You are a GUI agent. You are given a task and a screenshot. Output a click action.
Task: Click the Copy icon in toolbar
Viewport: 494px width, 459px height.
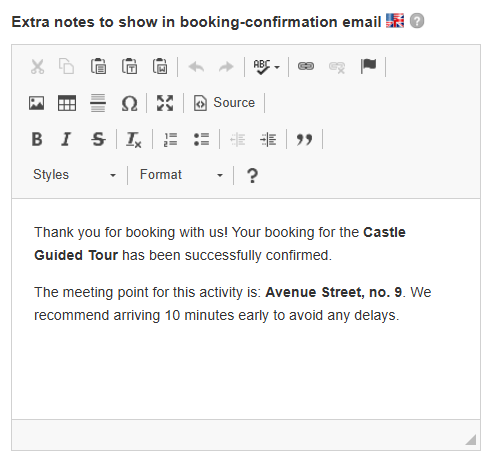[67, 66]
